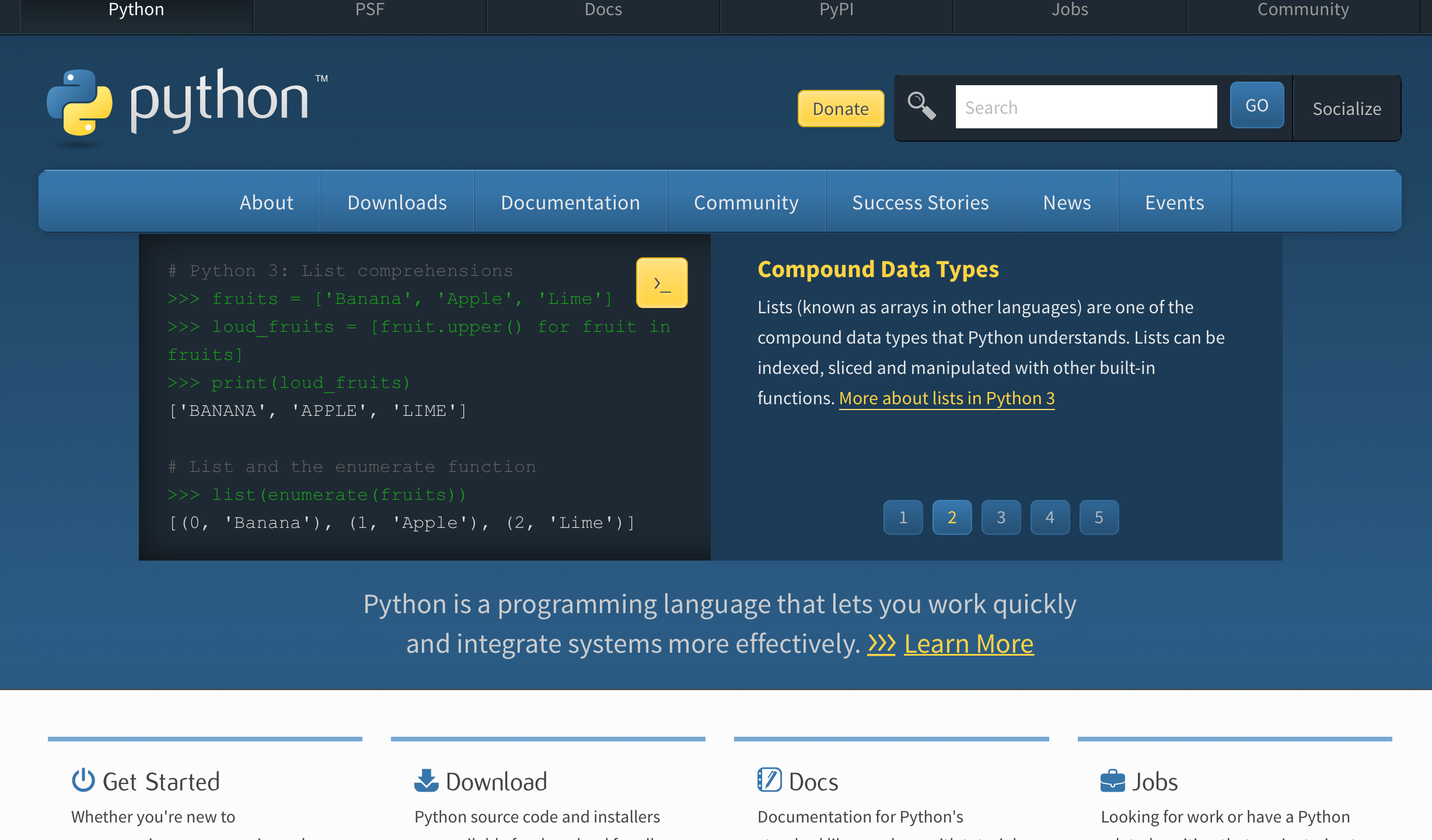Follow the Learn More link
This screenshot has height=840, width=1432.
click(969, 644)
